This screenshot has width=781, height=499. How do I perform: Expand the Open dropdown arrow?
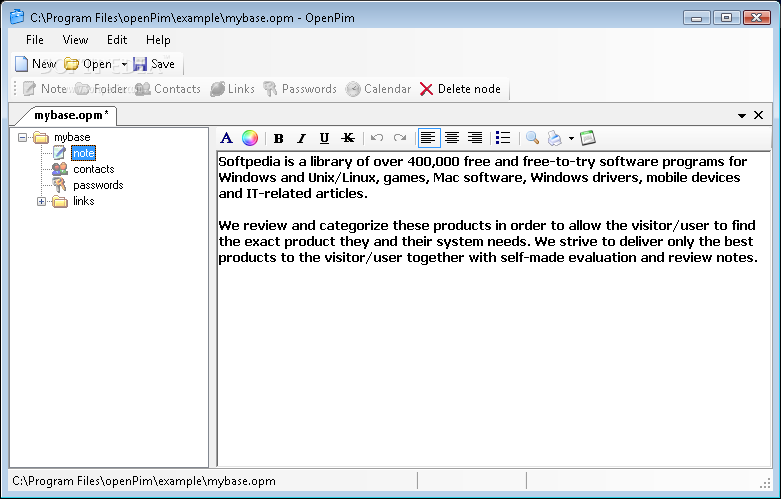coord(124,64)
